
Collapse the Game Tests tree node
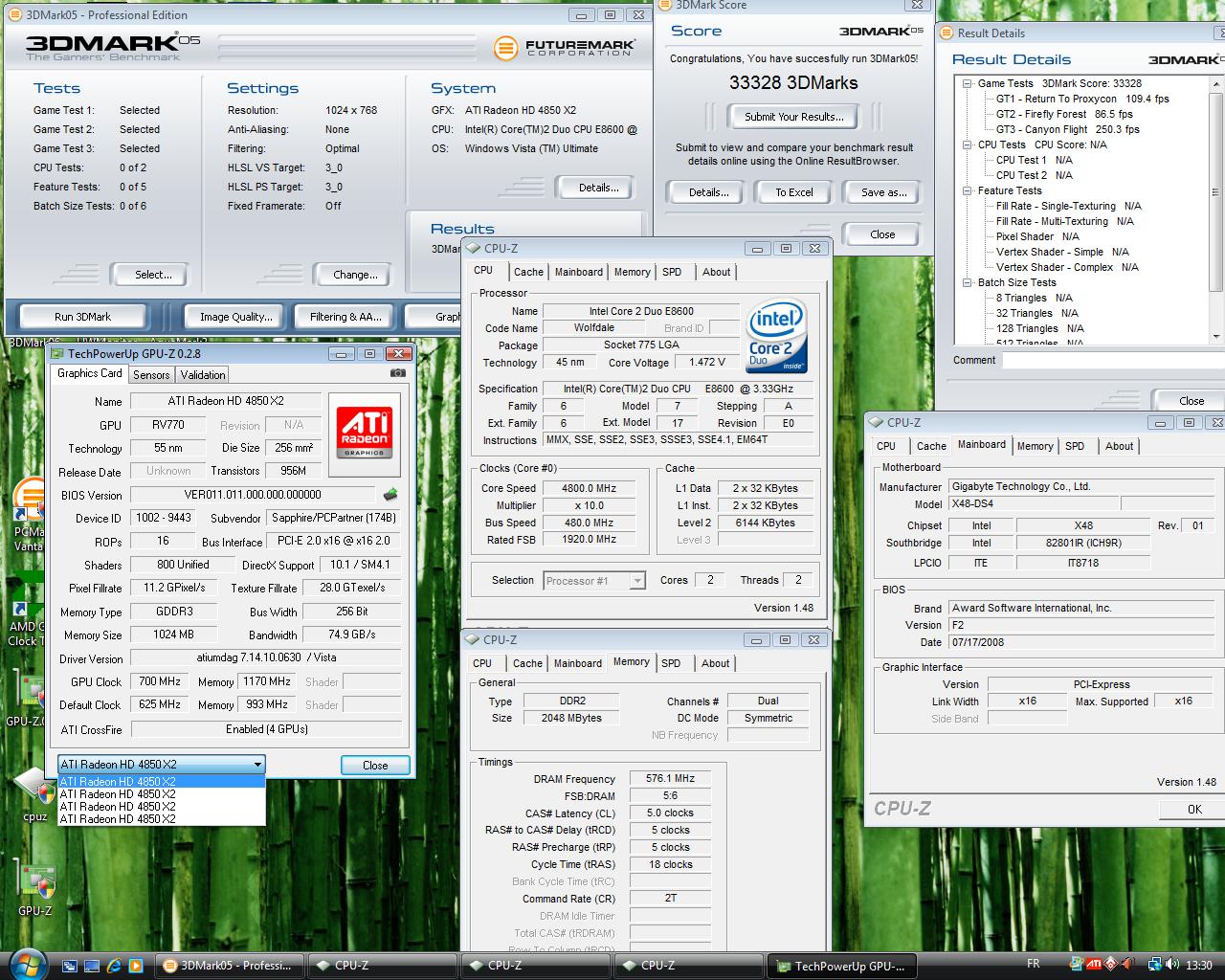pyautogui.click(x=968, y=83)
